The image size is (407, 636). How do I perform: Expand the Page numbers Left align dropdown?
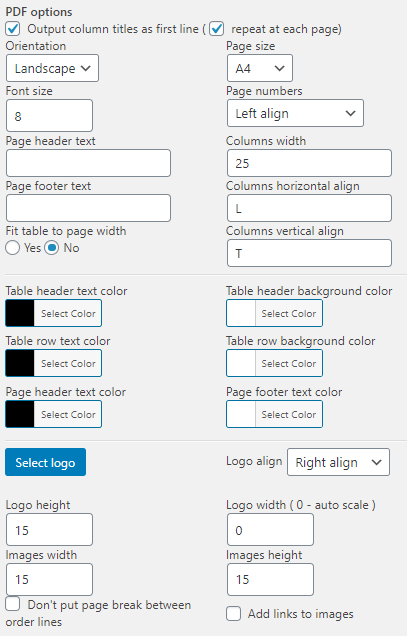click(x=295, y=113)
